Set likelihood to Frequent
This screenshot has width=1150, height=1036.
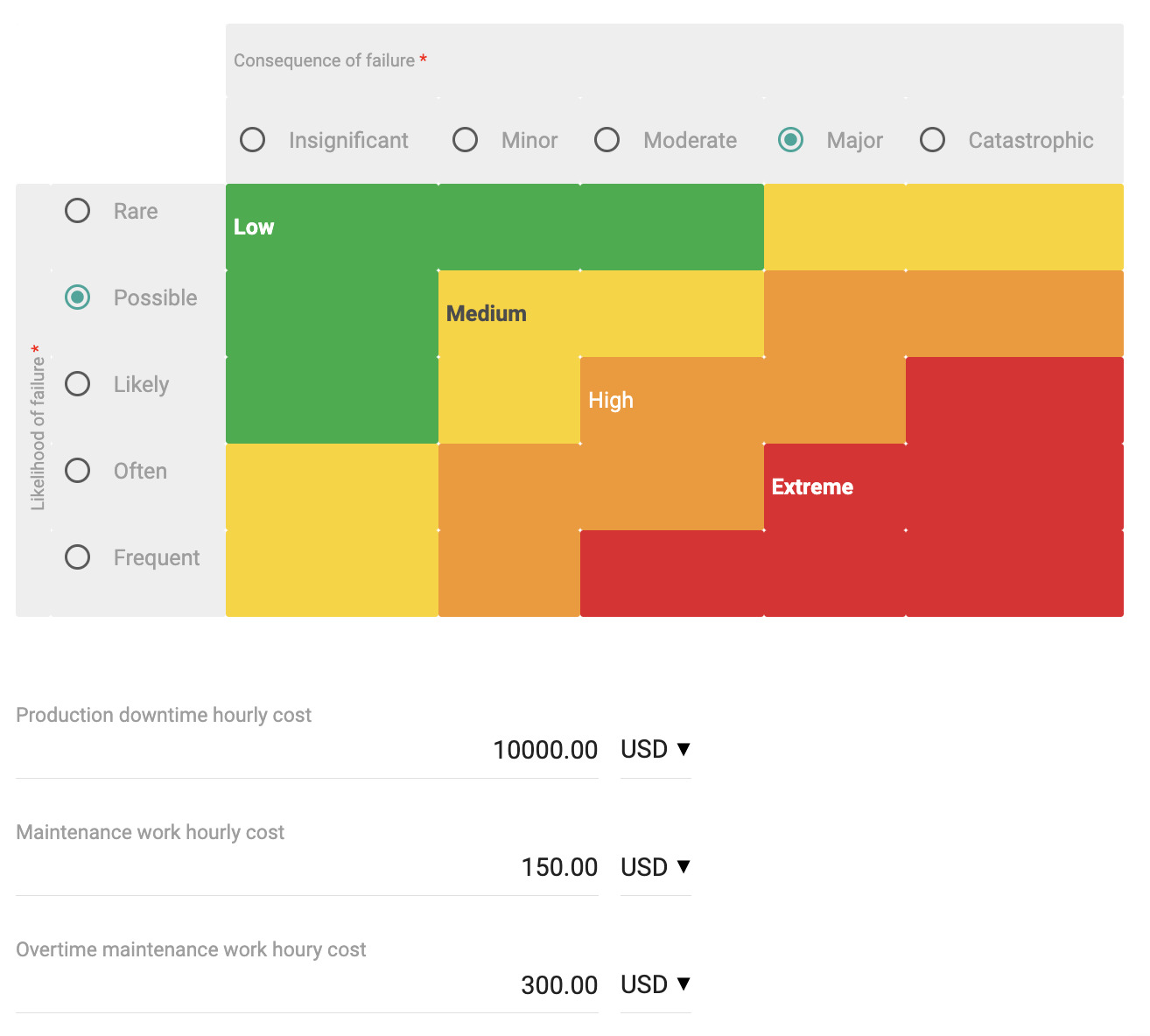coord(78,557)
